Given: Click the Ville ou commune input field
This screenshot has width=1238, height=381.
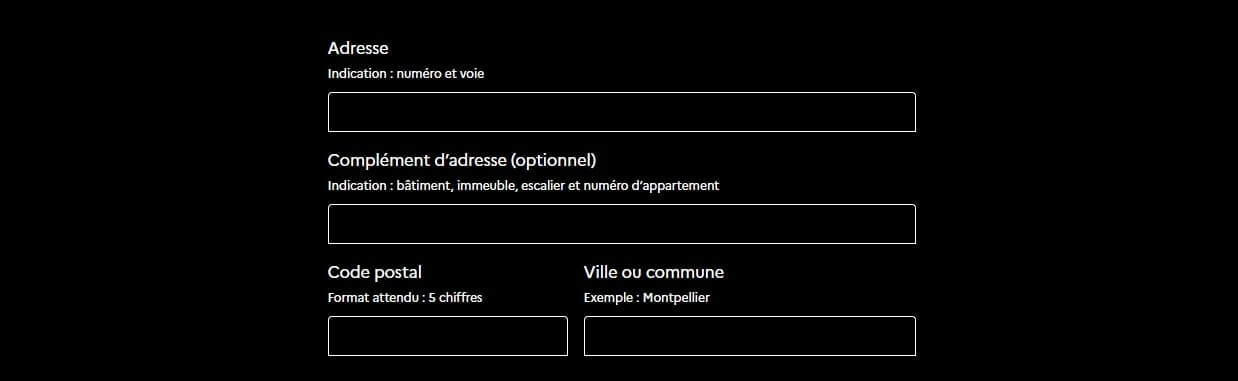Looking at the screenshot, I should [749, 336].
